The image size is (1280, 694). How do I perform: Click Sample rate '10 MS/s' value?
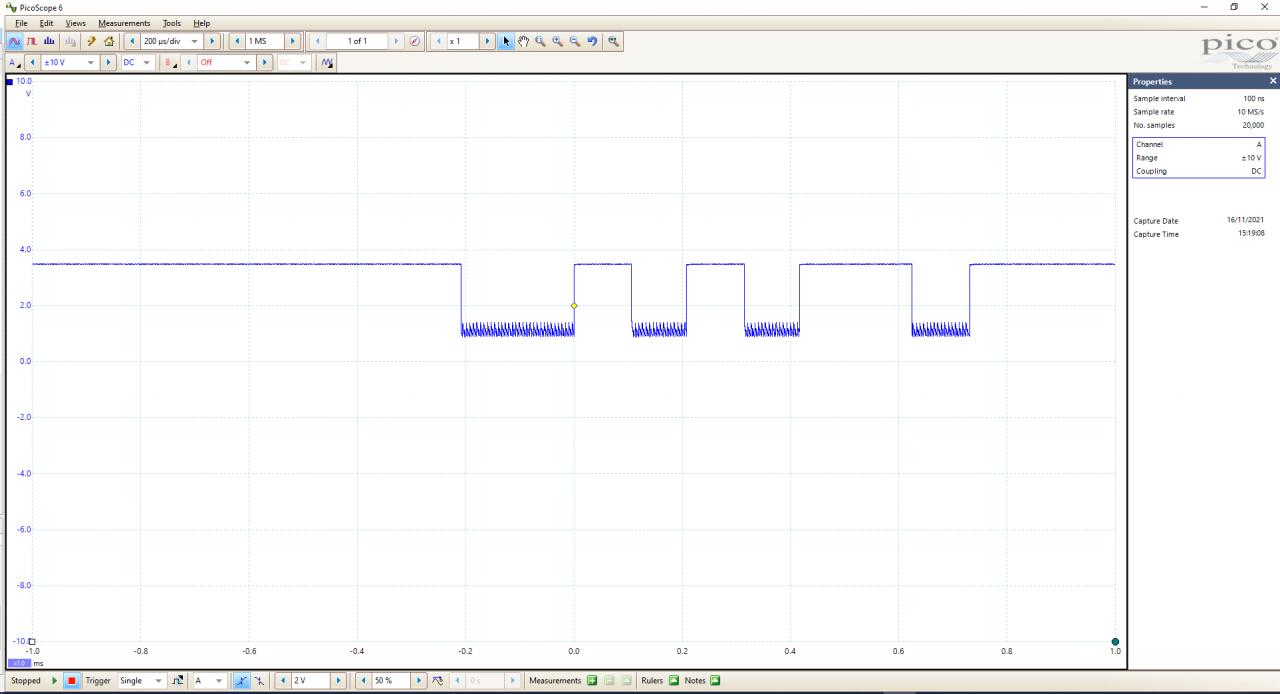(1251, 112)
